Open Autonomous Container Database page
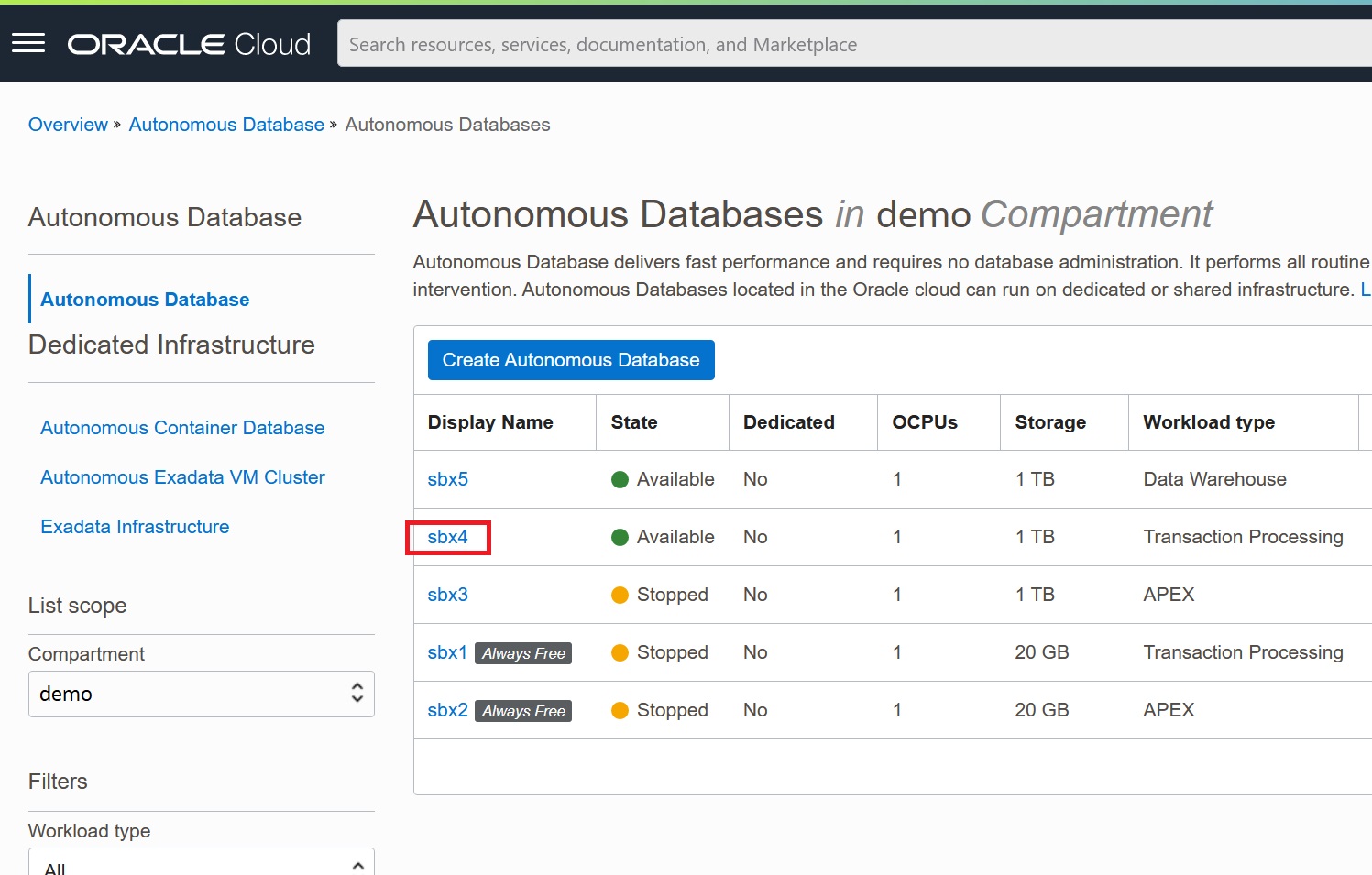Viewport: 1372px width, 875px height. click(182, 428)
